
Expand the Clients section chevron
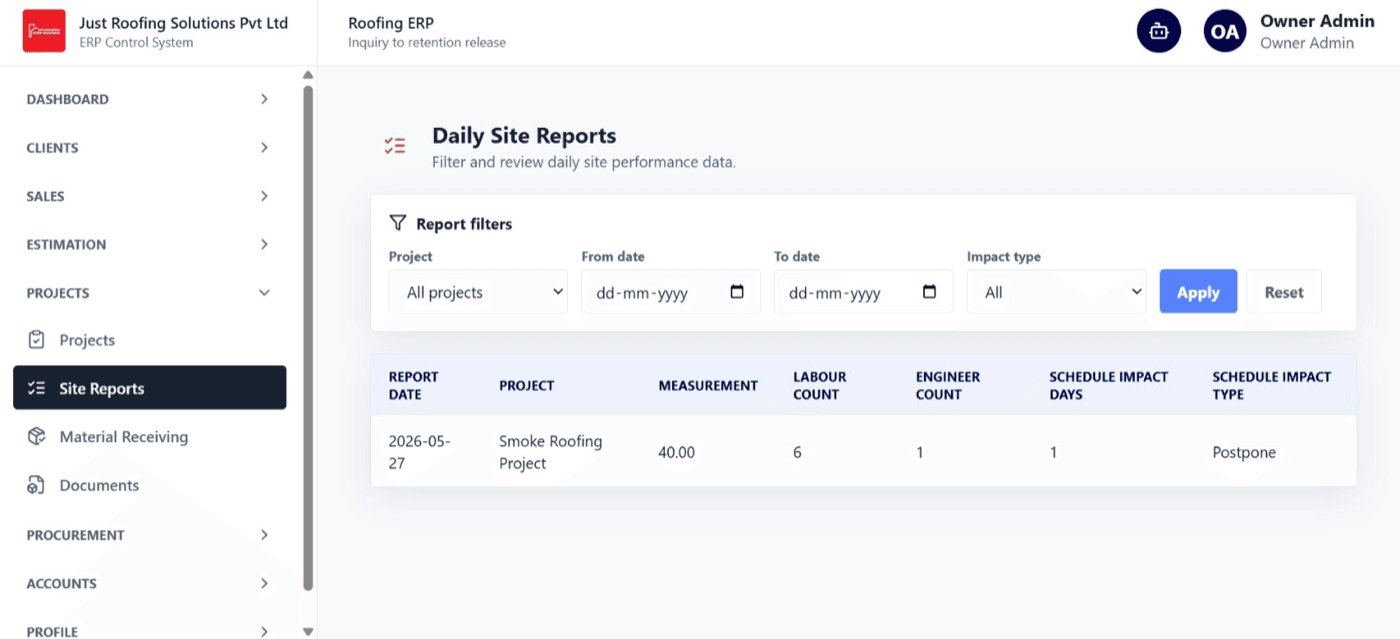click(264, 147)
